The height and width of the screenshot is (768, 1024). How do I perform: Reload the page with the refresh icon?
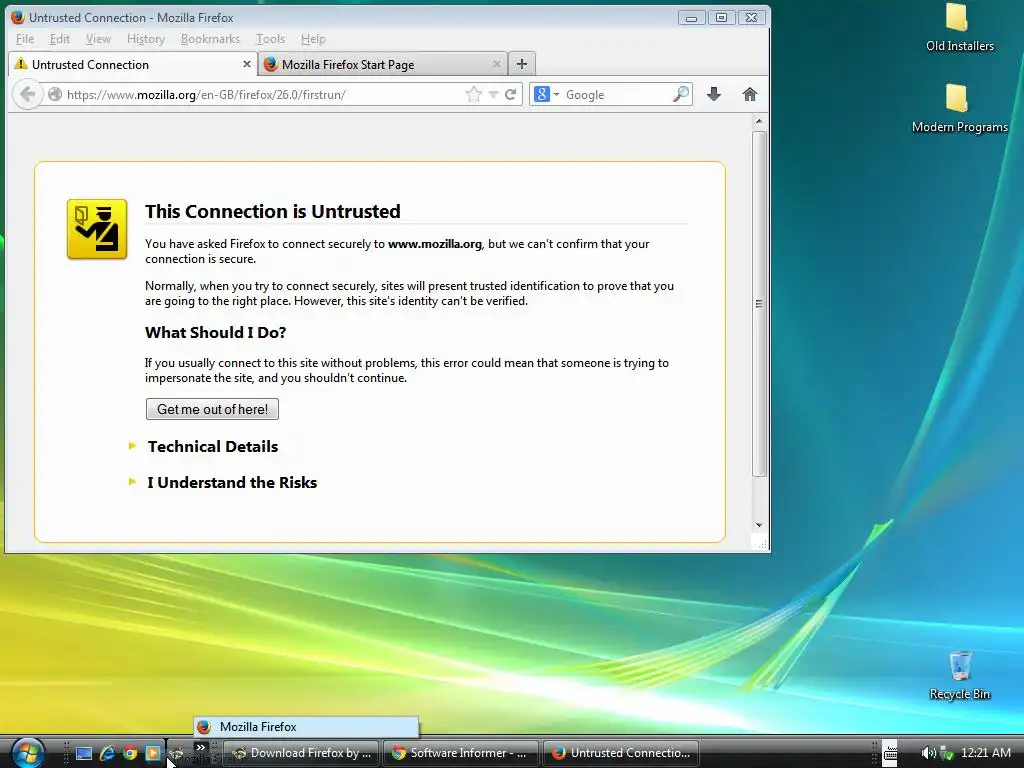click(x=511, y=95)
